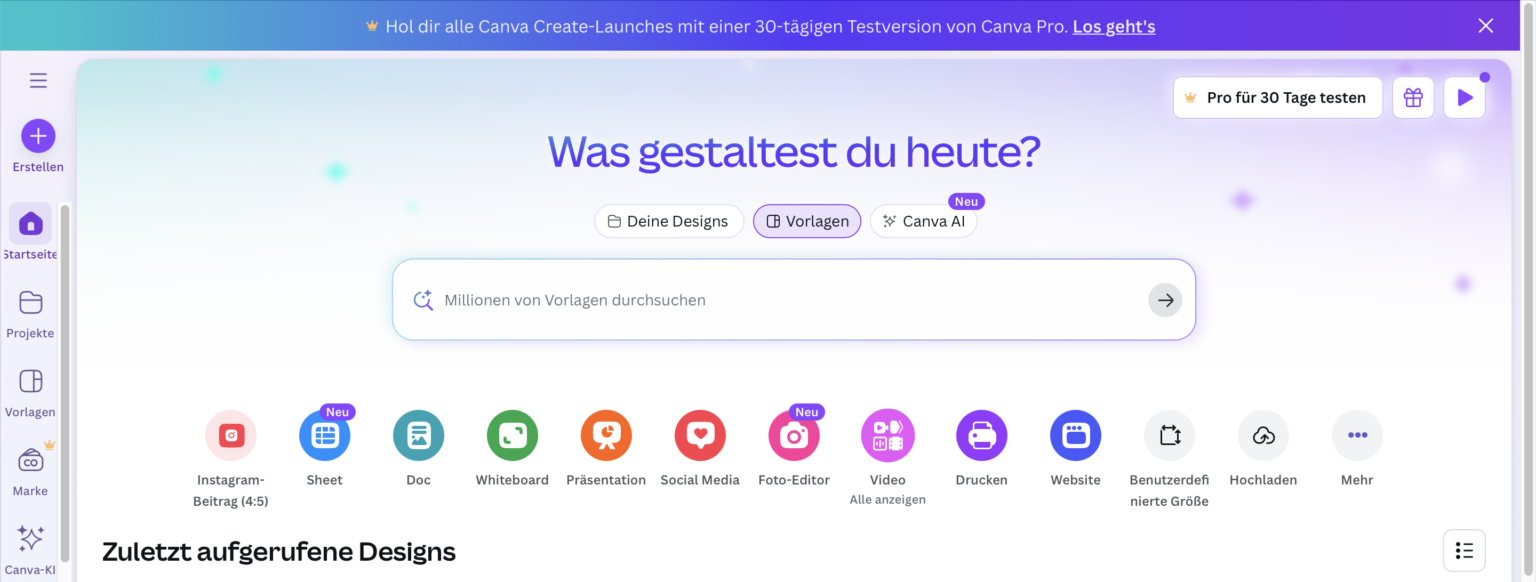
Task: Select the Social Media heart icon
Action: (x=700, y=435)
